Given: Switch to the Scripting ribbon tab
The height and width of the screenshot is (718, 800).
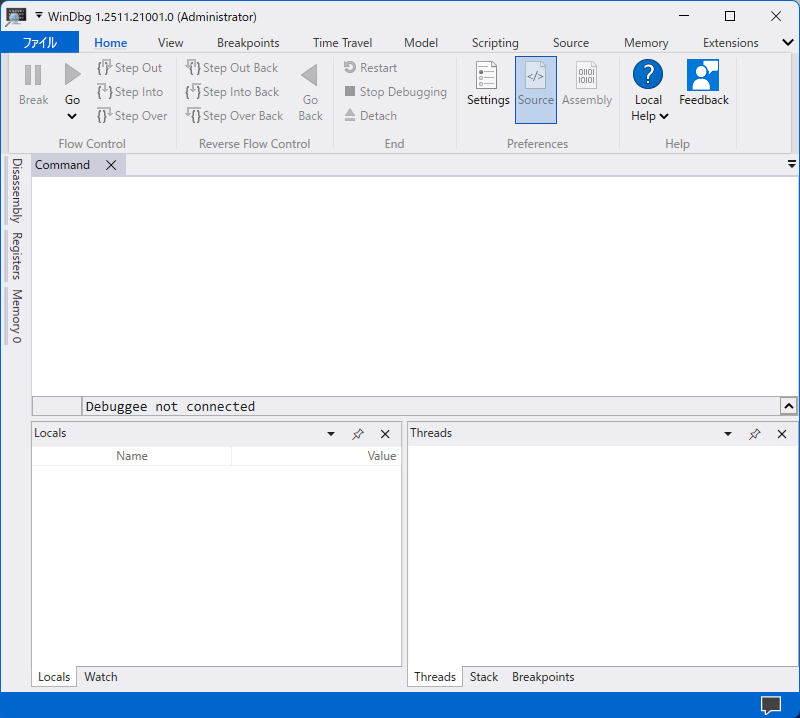Looking at the screenshot, I should [495, 43].
